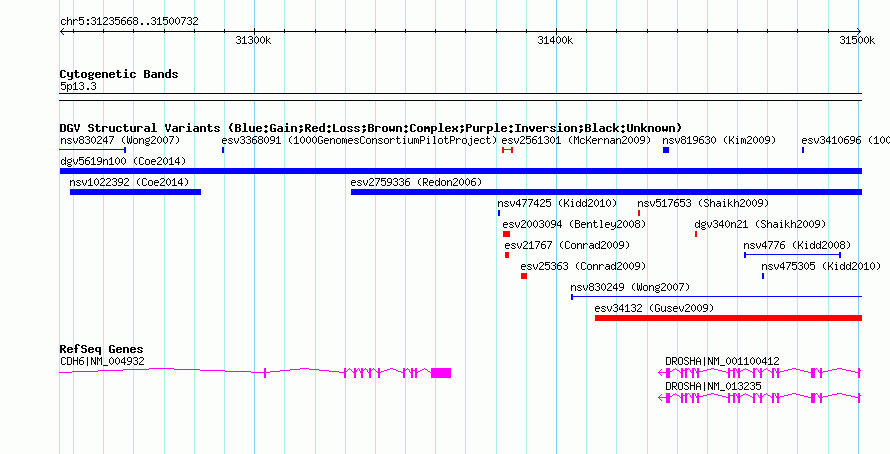The width and height of the screenshot is (890, 454).
Task: Select the 5p13.3 band label
Action: coord(78,86)
